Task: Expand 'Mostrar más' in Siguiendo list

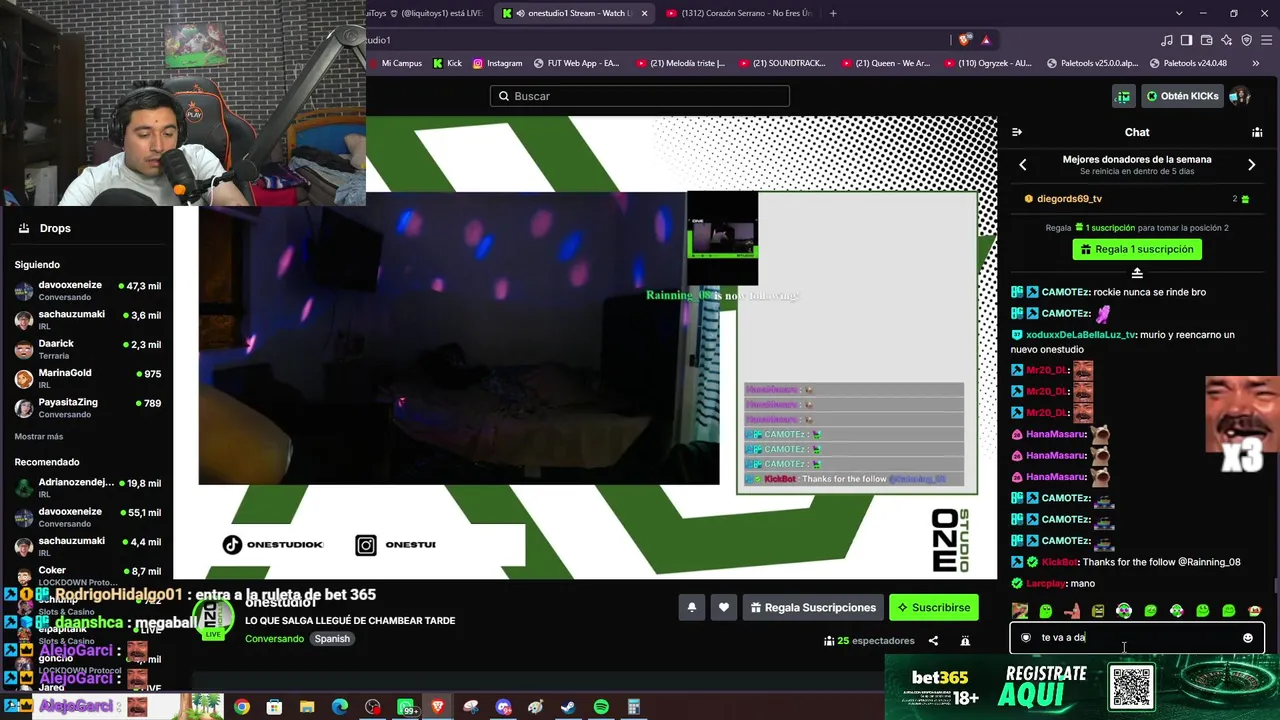Action: 39,437
